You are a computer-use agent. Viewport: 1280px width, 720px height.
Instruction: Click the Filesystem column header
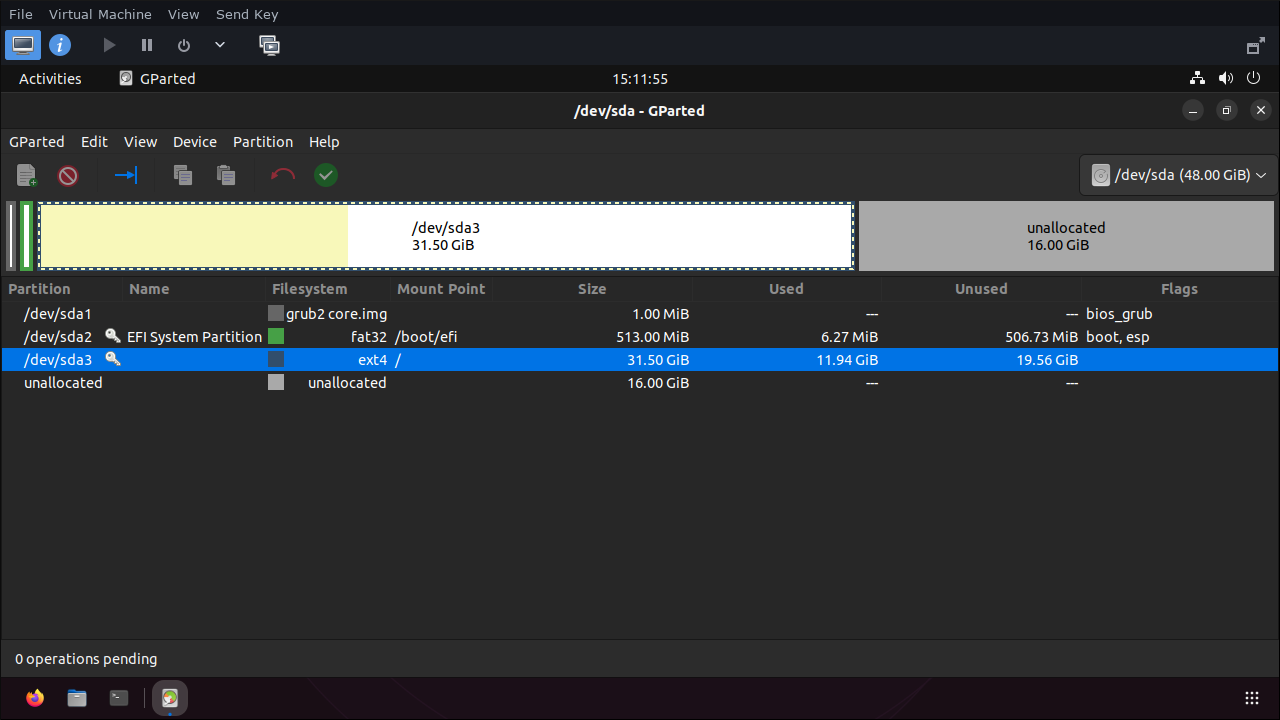(x=309, y=289)
